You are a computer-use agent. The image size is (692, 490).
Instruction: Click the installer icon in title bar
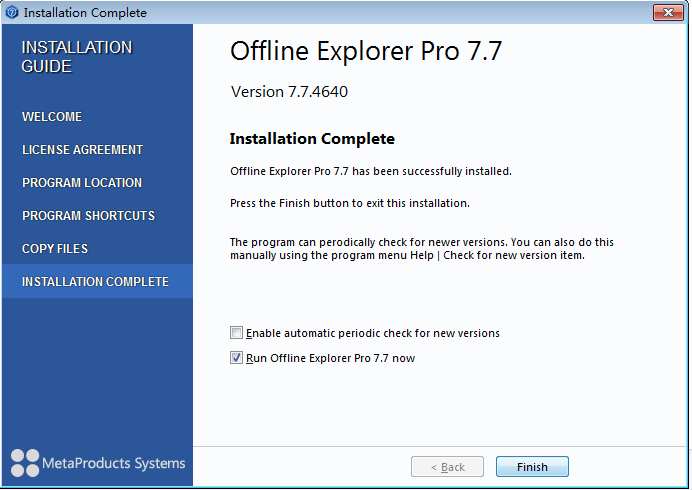(12, 12)
